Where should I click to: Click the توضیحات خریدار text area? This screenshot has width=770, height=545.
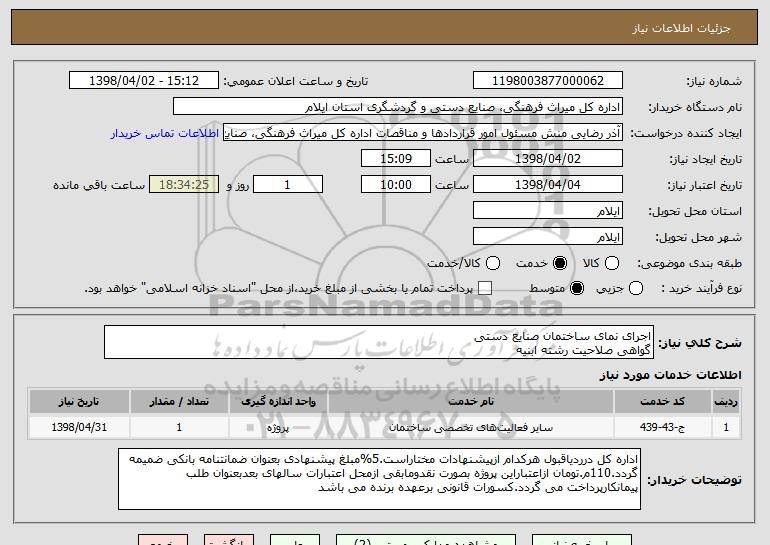pyautogui.click(x=379, y=479)
